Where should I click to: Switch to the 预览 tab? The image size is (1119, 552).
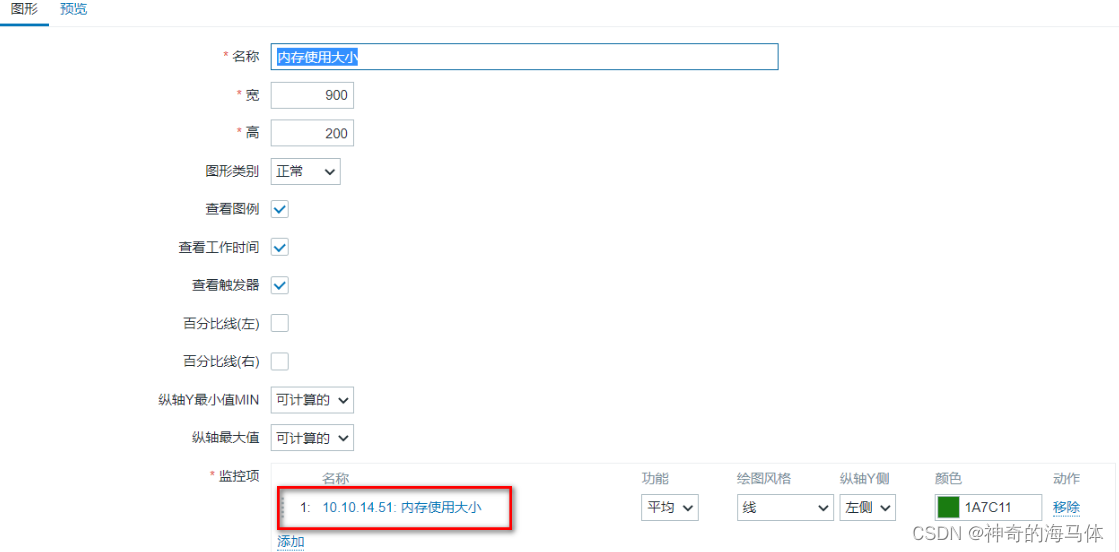click(74, 11)
